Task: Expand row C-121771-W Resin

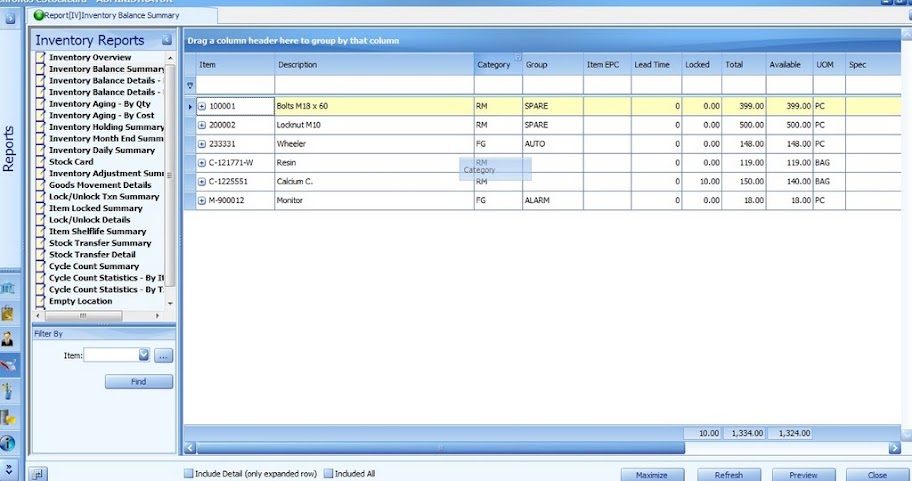Action: (202, 163)
